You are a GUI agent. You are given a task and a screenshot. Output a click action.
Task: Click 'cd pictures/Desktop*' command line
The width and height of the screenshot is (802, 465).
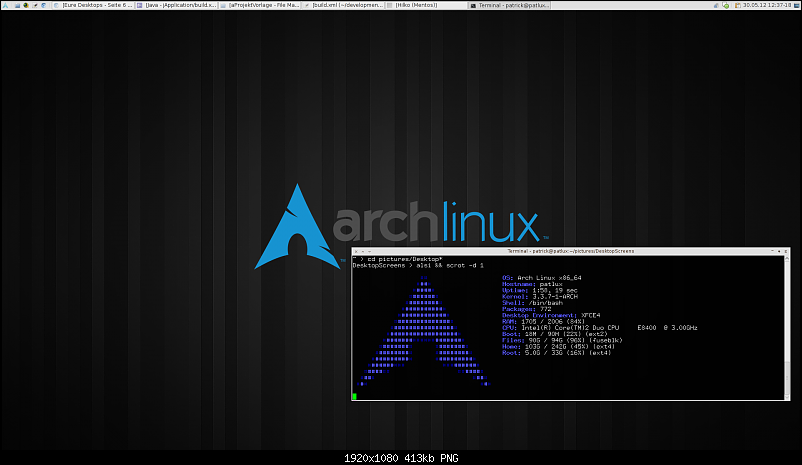(404, 259)
